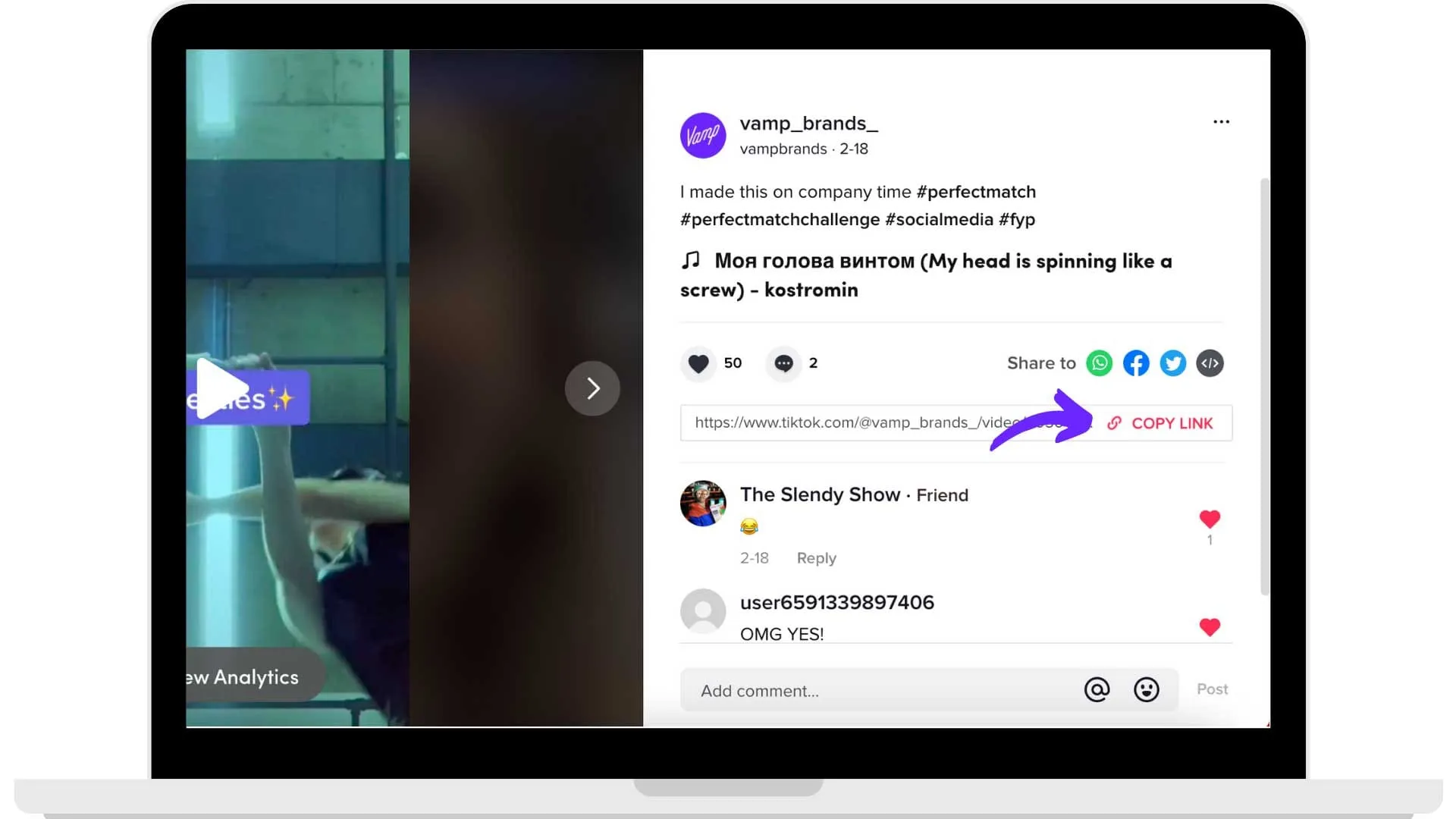Screen dimensions: 1456x819
Task: Open the vamp_brands_ username link
Action: coord(809,124)
